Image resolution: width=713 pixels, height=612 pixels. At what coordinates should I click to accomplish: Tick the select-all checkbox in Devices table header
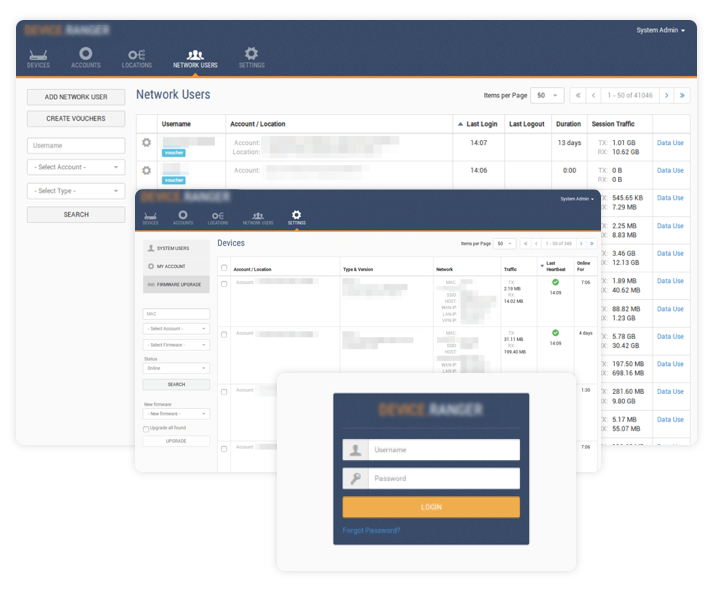click(223, 268)
